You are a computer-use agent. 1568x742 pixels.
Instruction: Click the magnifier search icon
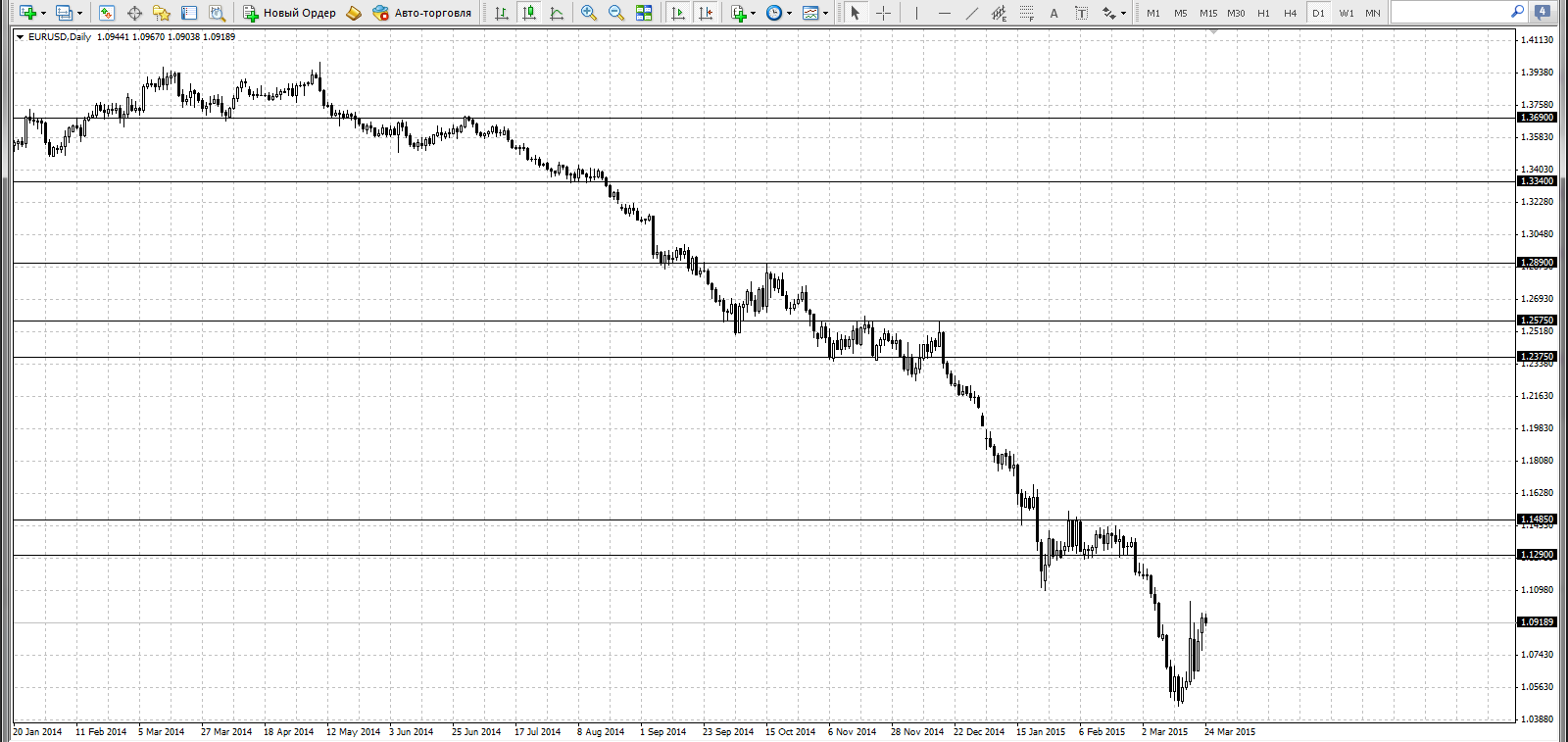(1517, 12)
